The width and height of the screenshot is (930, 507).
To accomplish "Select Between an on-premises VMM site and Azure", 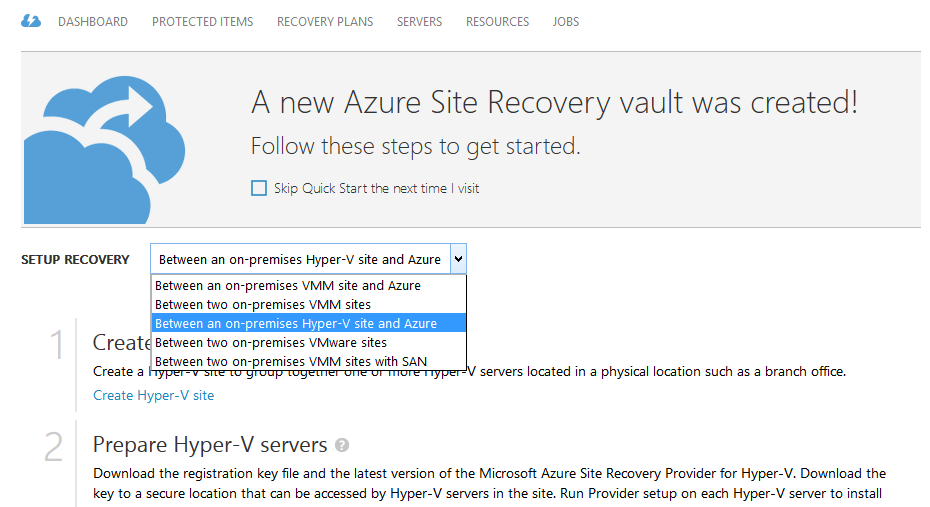I will point(288,285).
